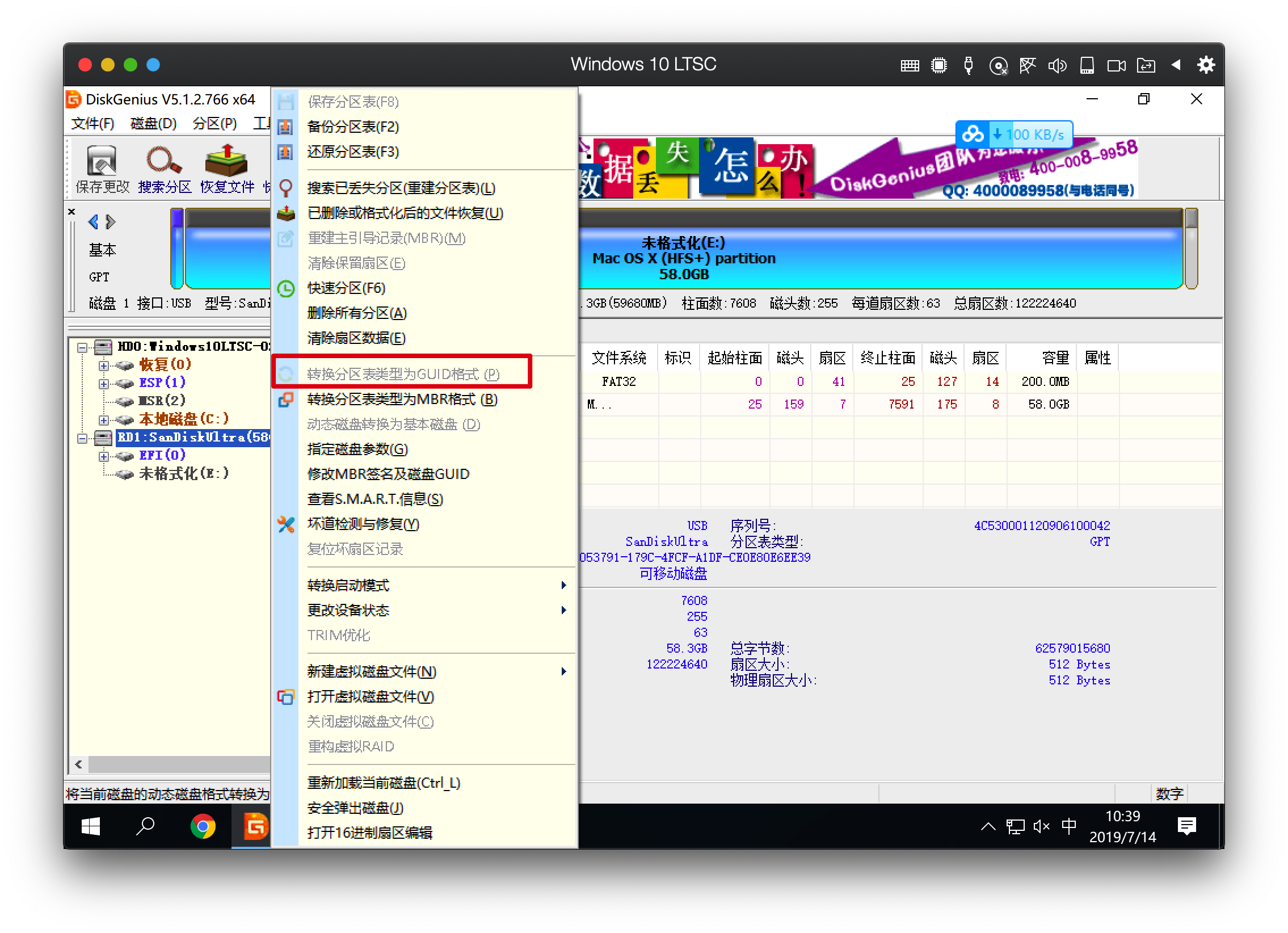Close the disk panel with small x
Screen dimensions: 1288x933
(x=71, y=212)
